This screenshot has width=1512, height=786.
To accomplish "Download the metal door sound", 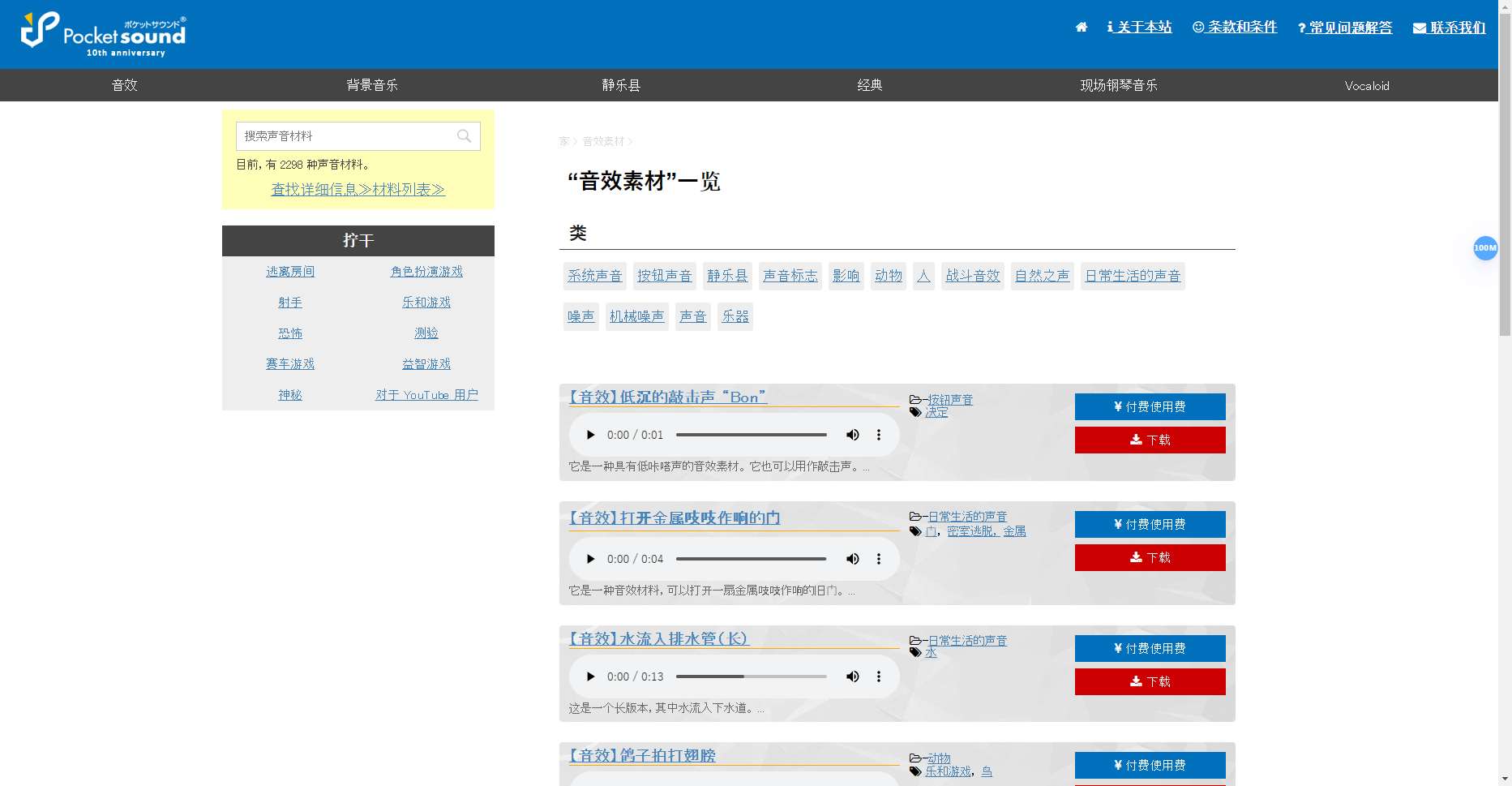I will tap(1150, 557).
